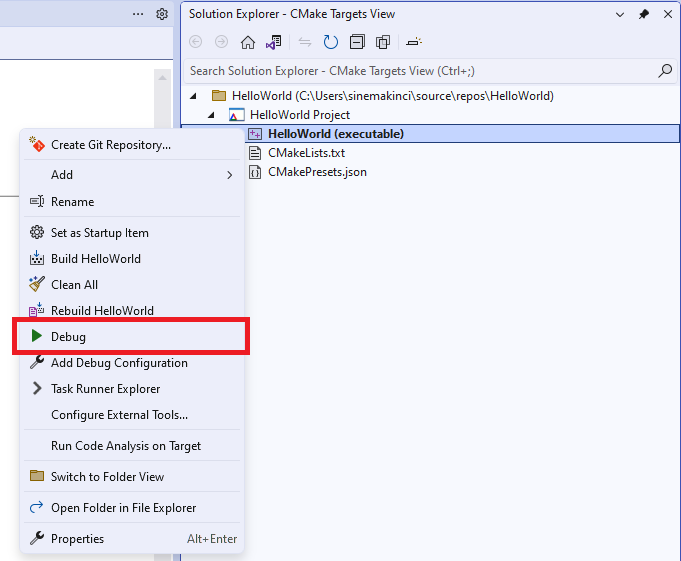
Task: Choose Open Folder in File Explorer
Action: click(132, 508)
